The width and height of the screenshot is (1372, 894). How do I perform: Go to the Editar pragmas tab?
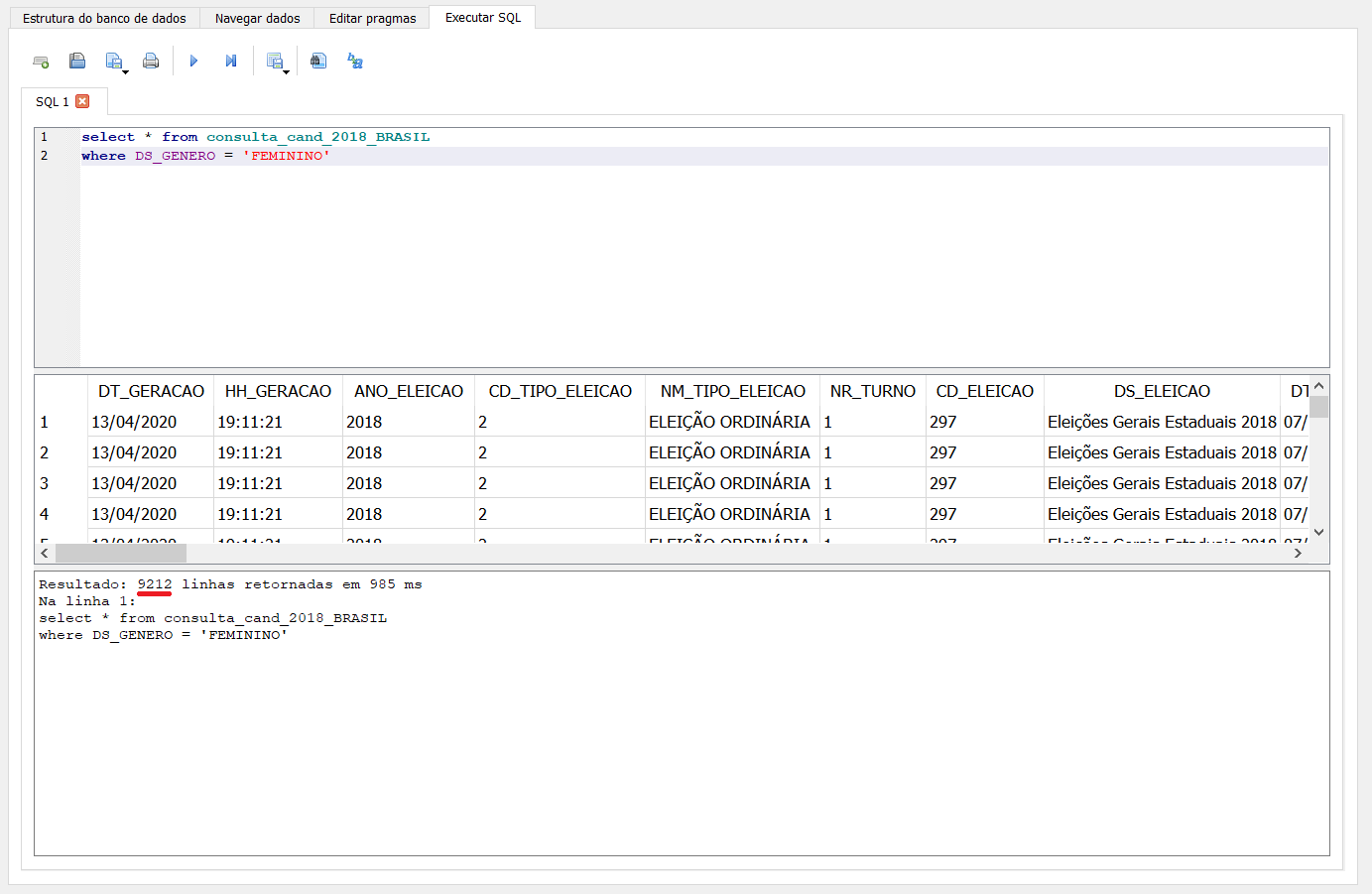(x=372, y=18)
